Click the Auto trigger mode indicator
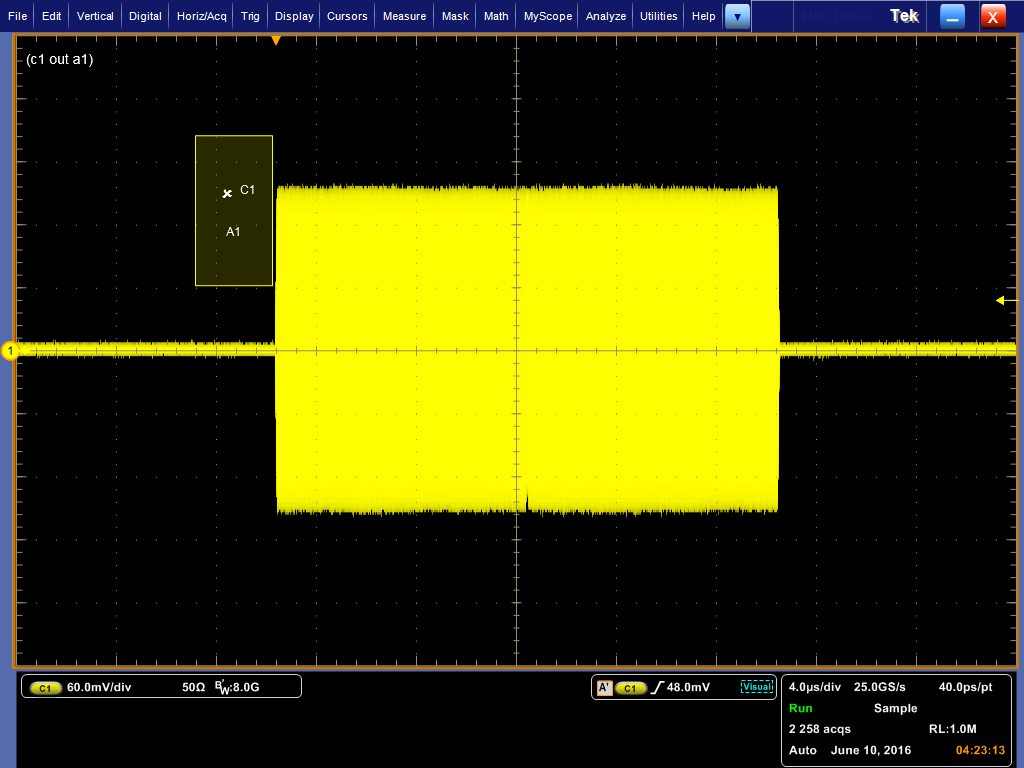The image size is (1024, 768). point(802,750)
